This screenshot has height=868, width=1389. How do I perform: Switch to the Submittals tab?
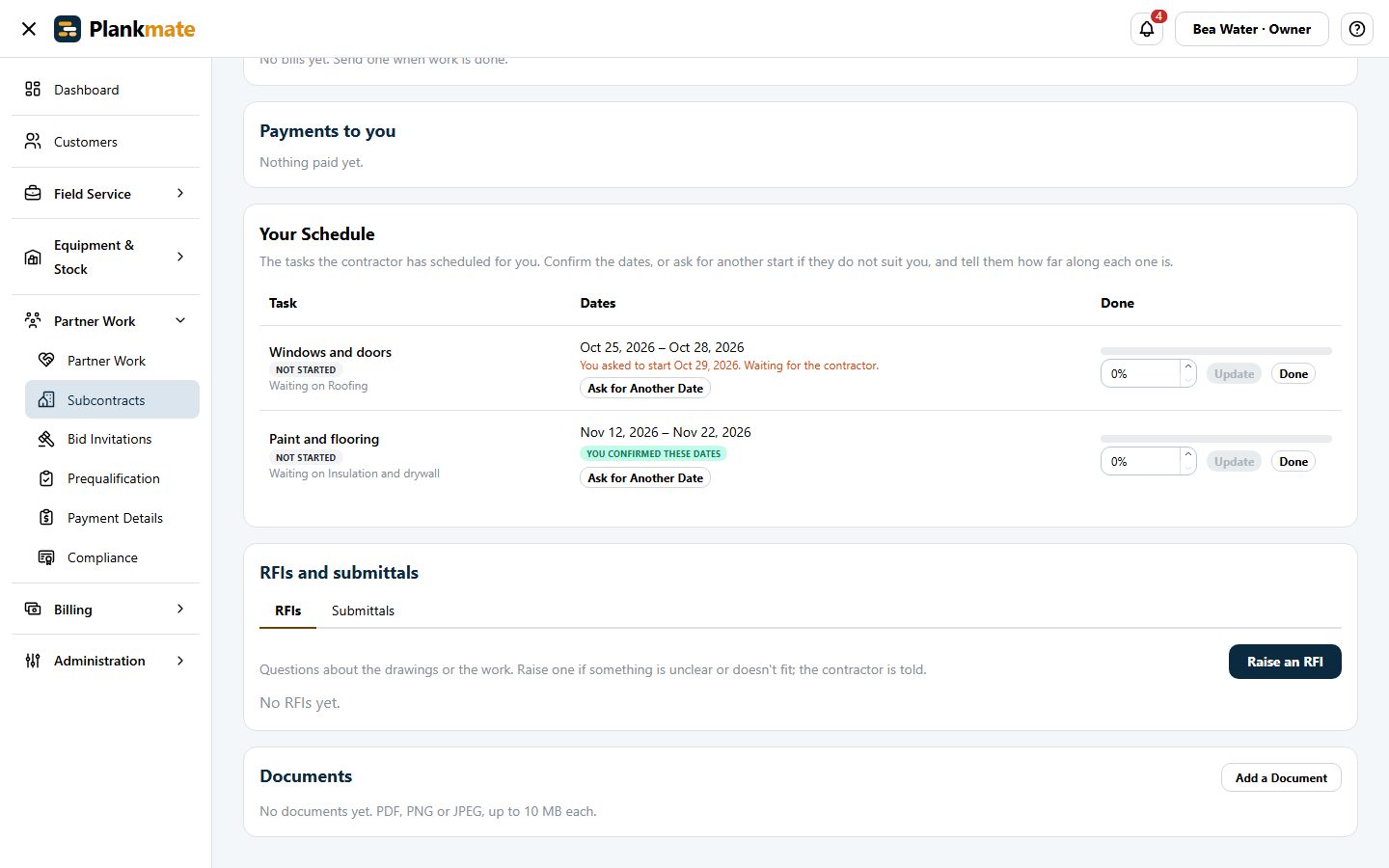(x=363, y=610)
